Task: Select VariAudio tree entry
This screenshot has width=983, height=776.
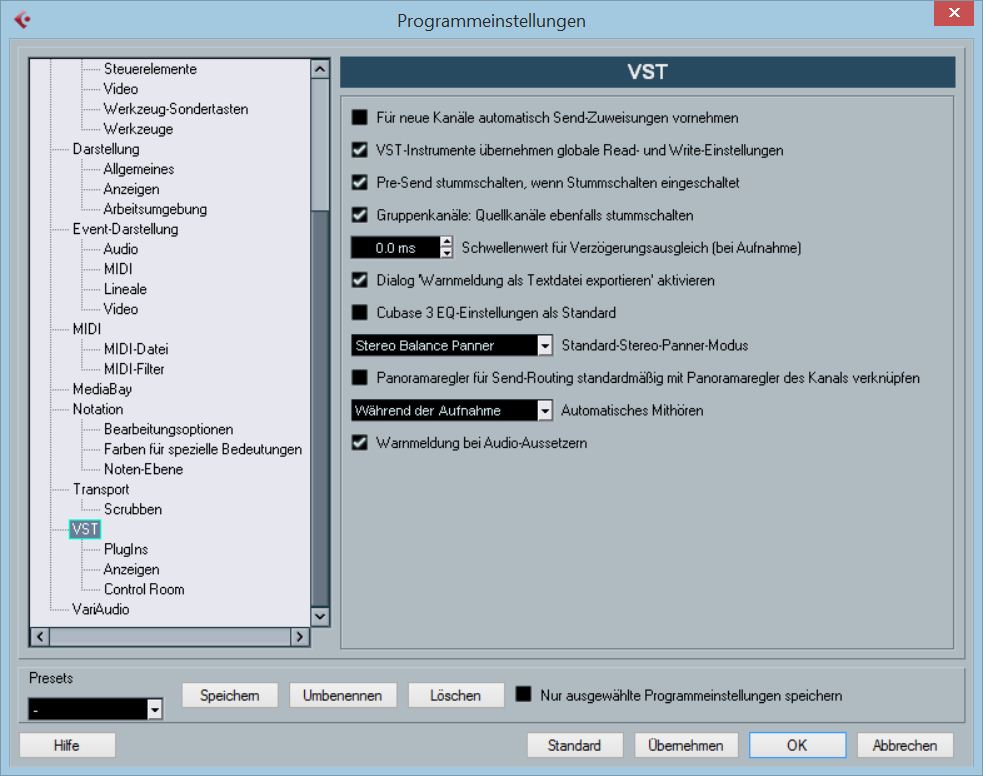Action: click(101, 609)
